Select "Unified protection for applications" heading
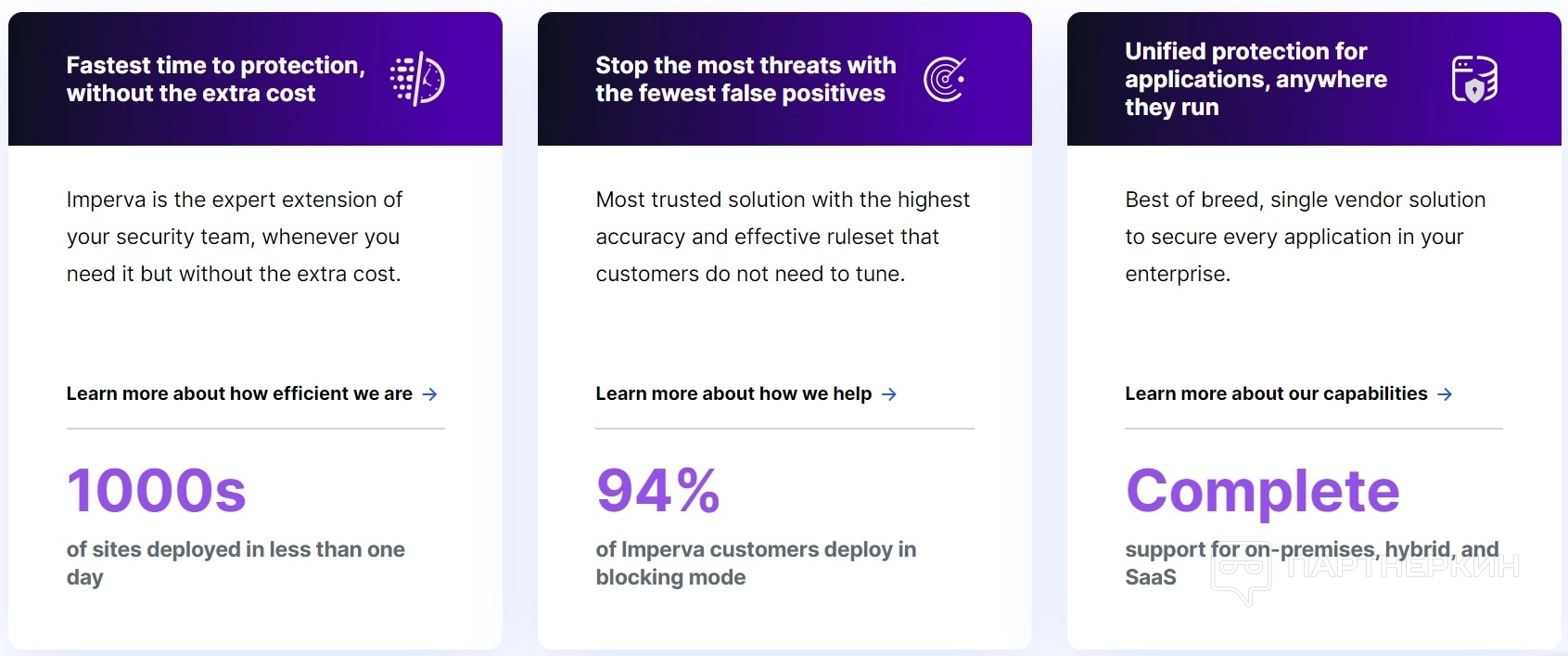1568x656 pixels. (x=1256, y=79)
